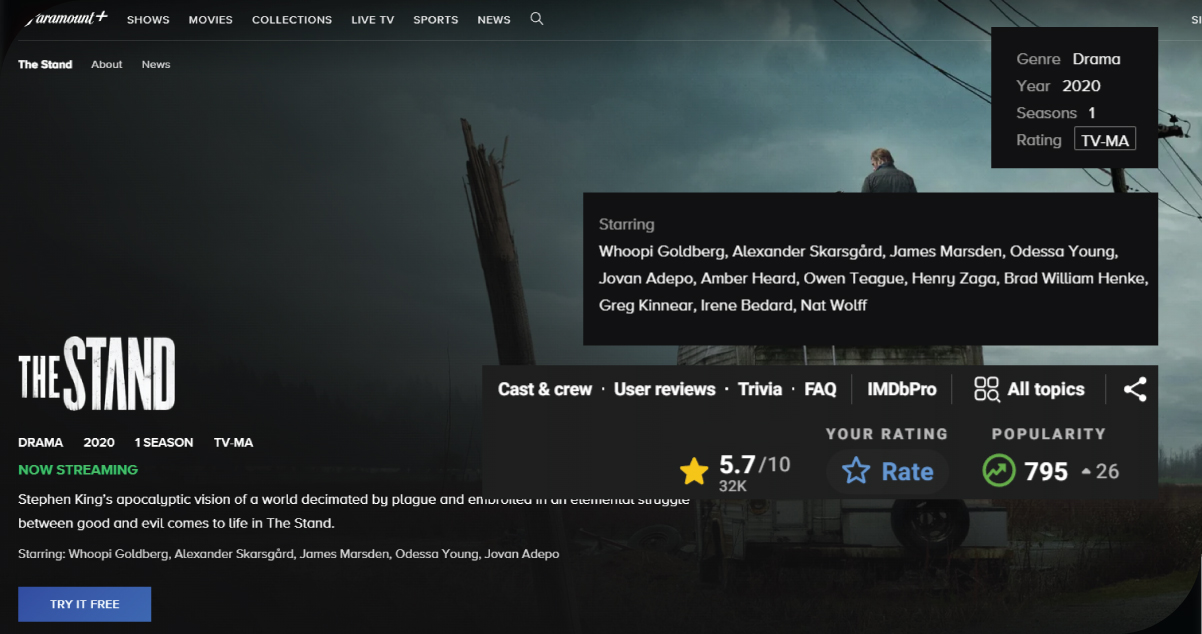Select the About tab
The image size is (1202, 634).
coord(107,64)
